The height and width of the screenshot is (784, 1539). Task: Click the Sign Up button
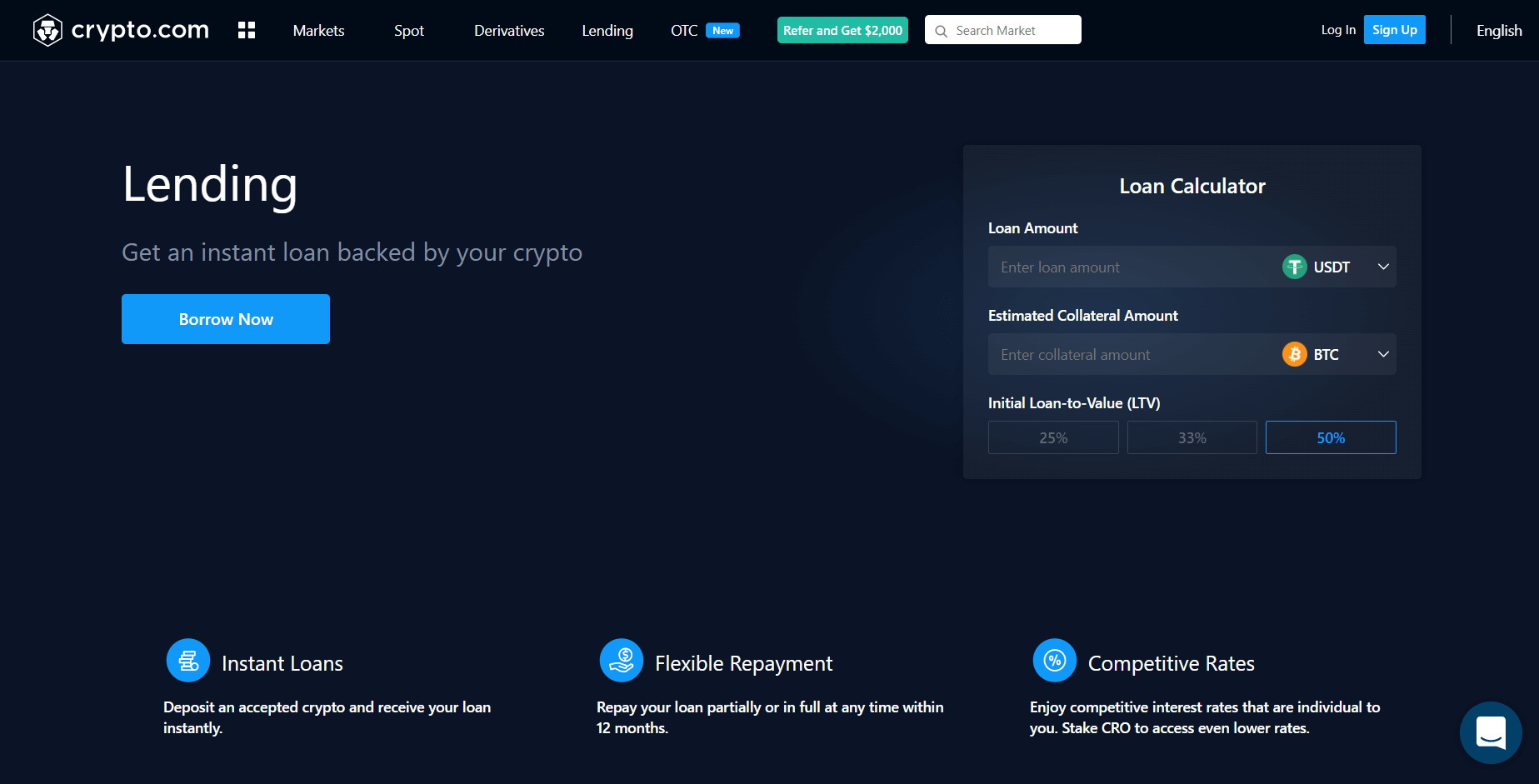1395,30
